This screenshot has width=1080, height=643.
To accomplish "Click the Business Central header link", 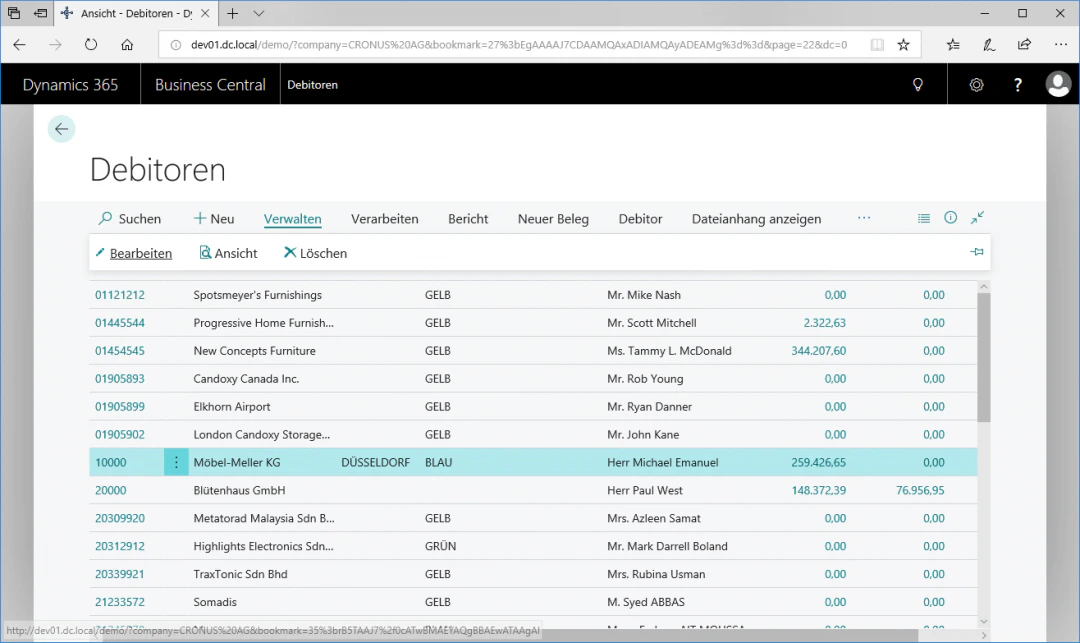I will pyautogui.click(x=210, y=85).
